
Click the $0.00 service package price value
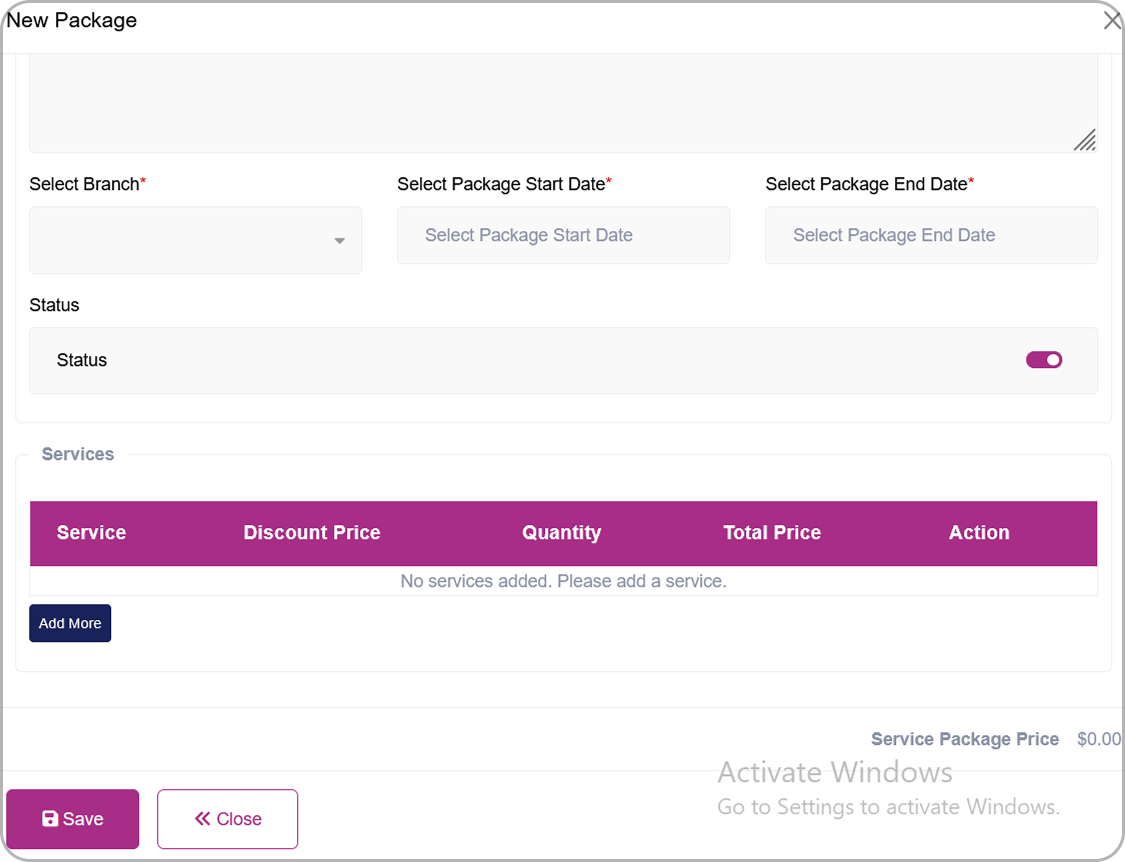pos(1098,739)
